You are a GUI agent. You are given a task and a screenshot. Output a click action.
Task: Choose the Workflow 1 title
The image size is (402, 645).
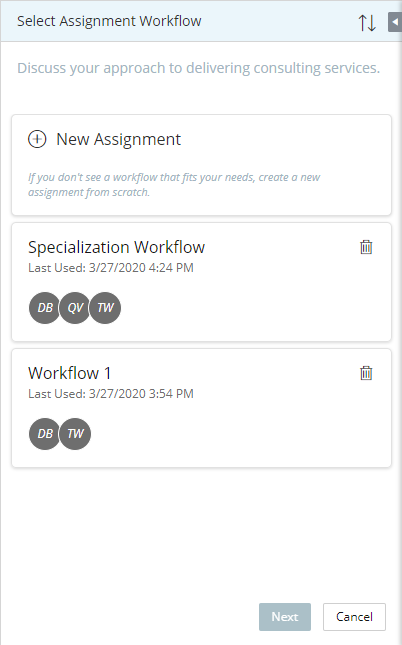point(70,373)
